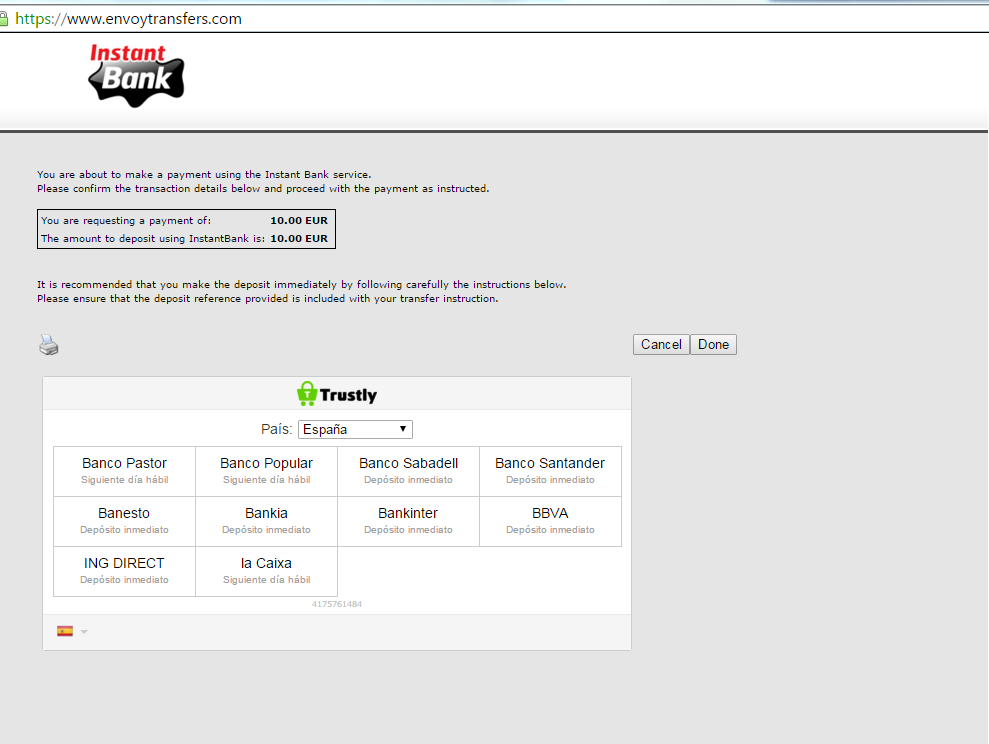Click the Instant Bank logo
Image resolution: width=989 pixels, height=744 pixels.
pos(137,75)
